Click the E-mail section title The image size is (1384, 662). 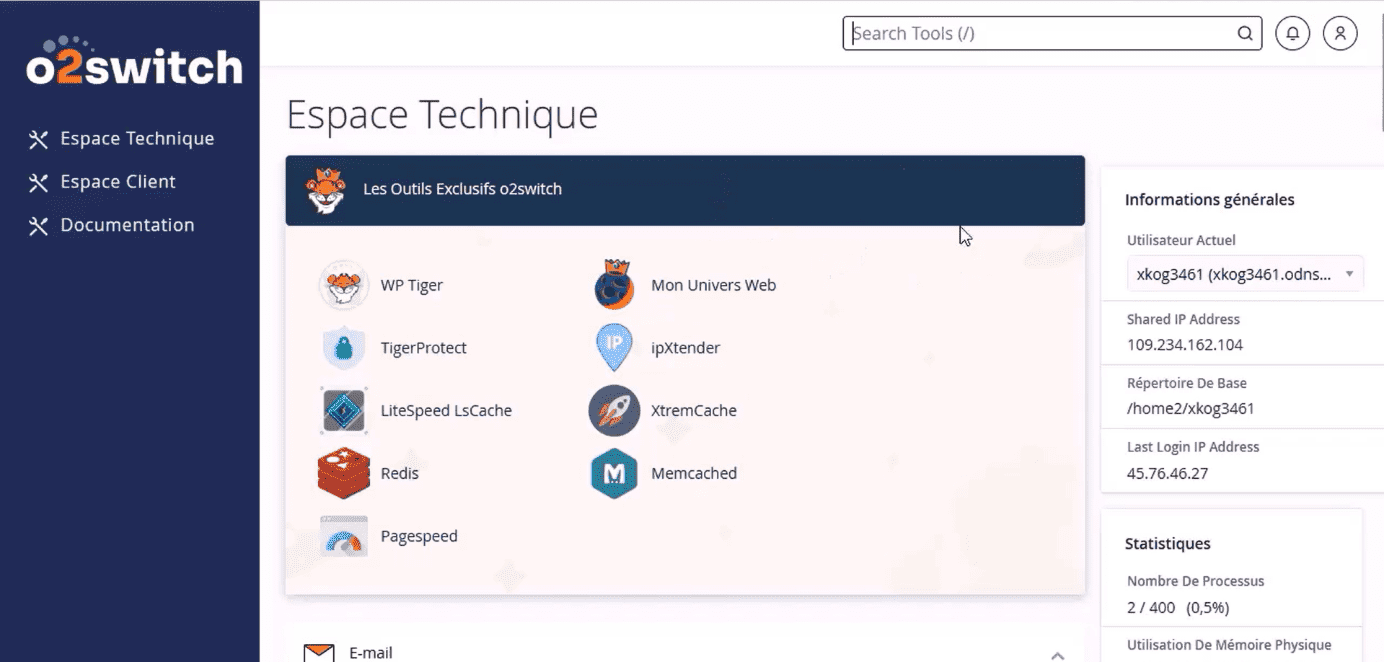coord(370,653)
